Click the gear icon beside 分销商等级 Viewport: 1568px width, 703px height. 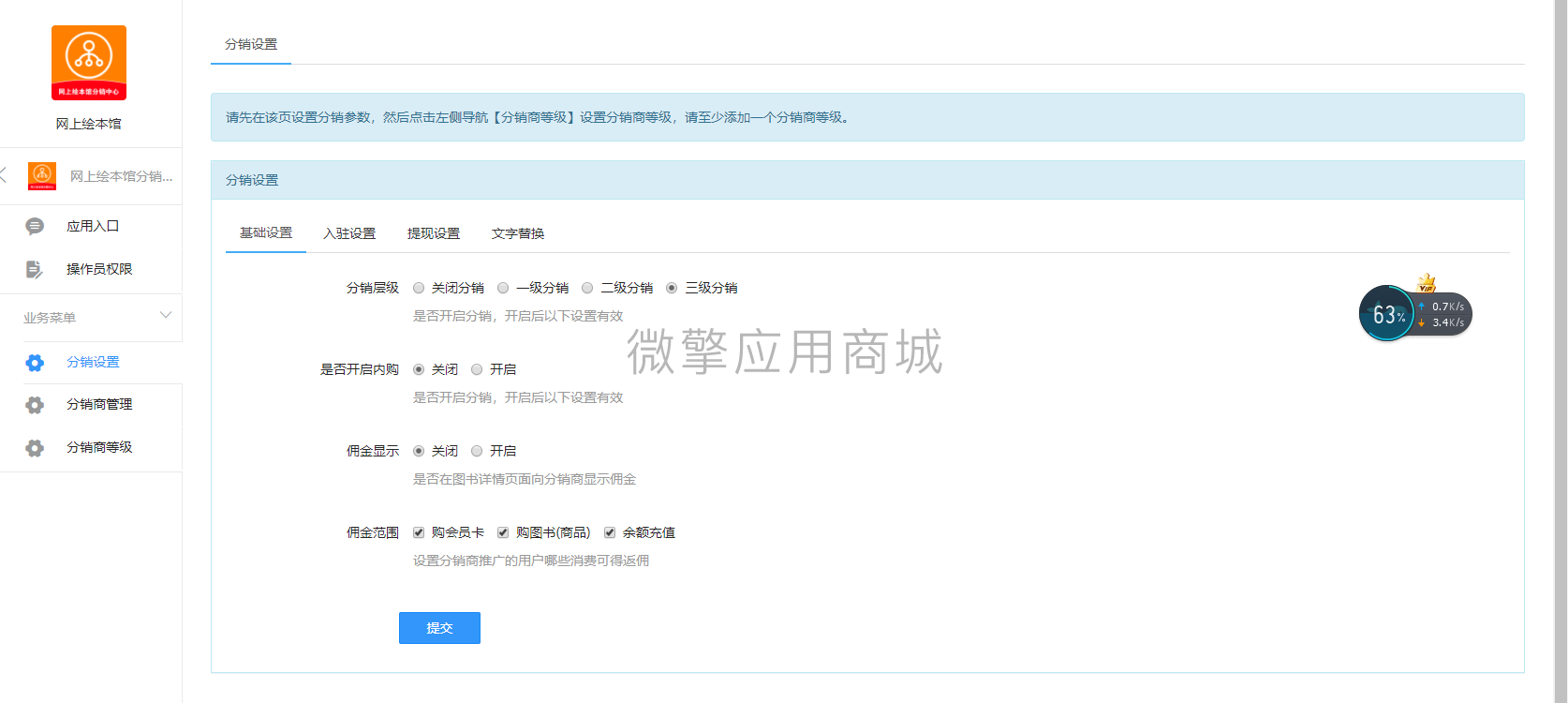(35, 447)
